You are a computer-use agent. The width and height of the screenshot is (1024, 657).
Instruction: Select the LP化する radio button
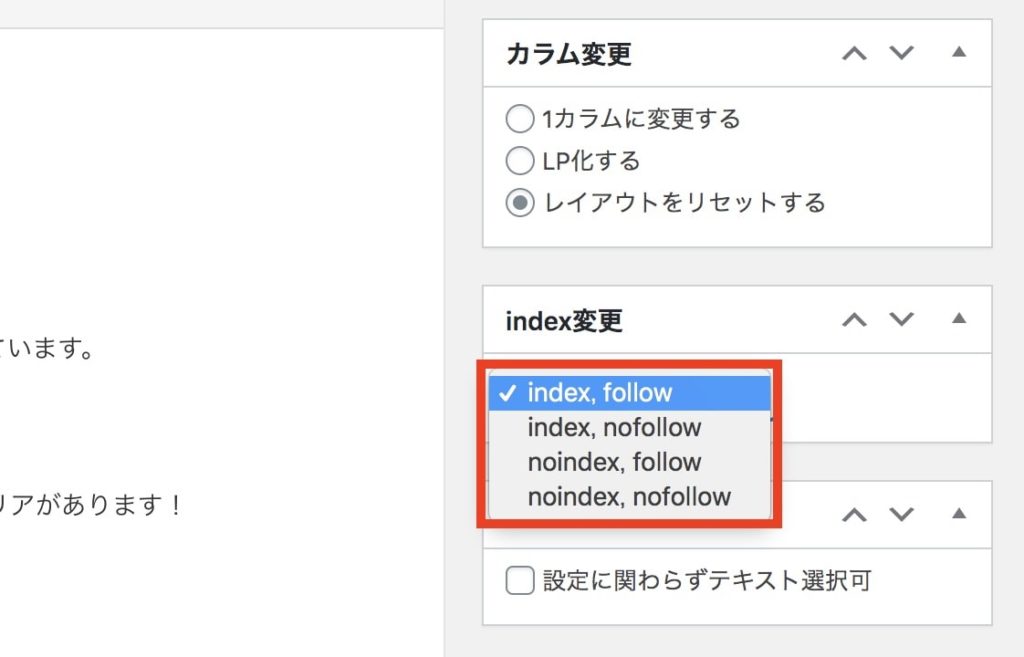pyautogui.click(x=520, y=161)
